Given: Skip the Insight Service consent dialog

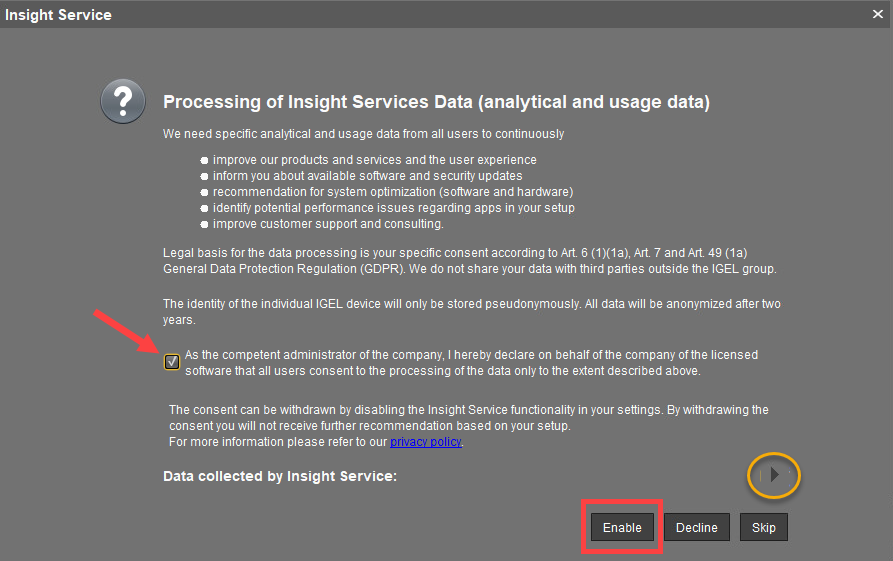Looking at the screenshot, I should 763,527.
